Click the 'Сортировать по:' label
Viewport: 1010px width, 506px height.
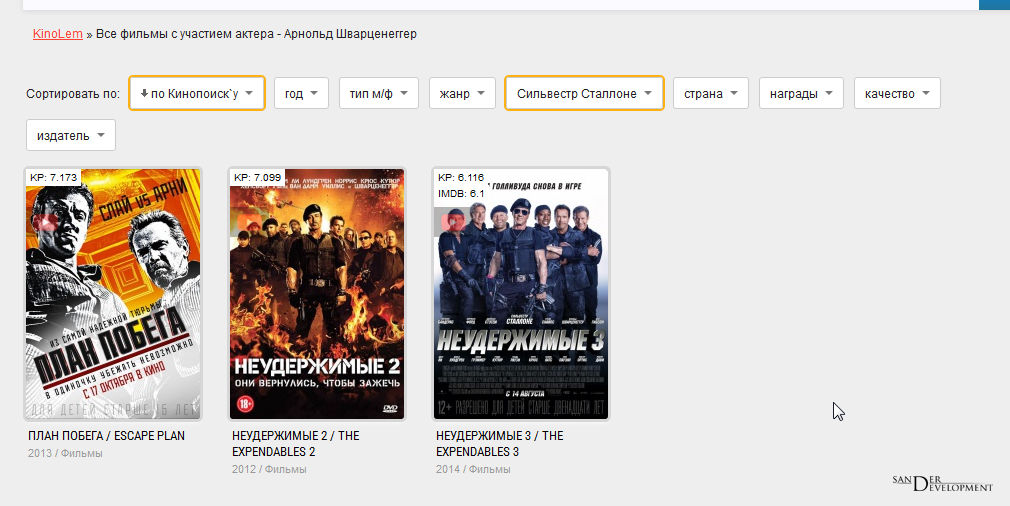(73, 94)
